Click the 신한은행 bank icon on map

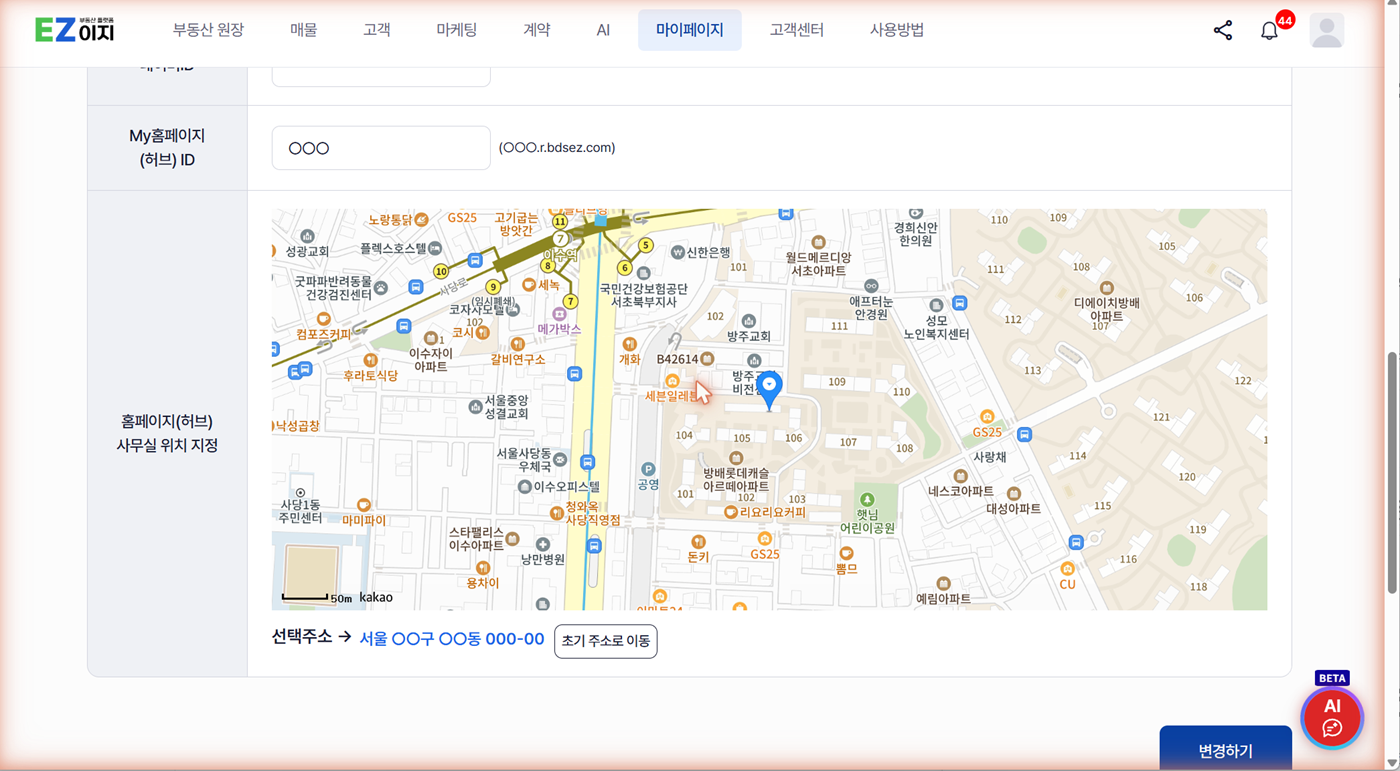pyautogui.click(x=678, y=252)
